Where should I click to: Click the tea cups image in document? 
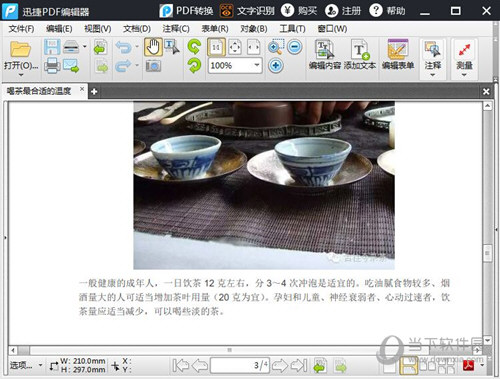tap(264, 185)
